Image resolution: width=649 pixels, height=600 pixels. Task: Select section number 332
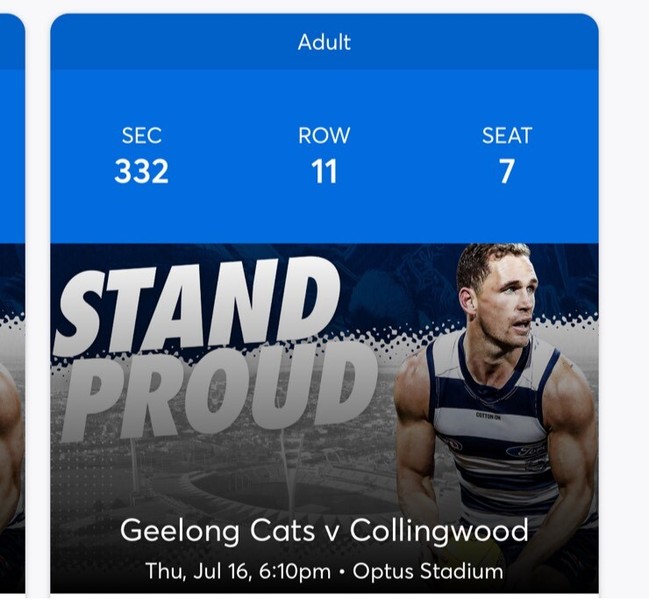point(141,172)
